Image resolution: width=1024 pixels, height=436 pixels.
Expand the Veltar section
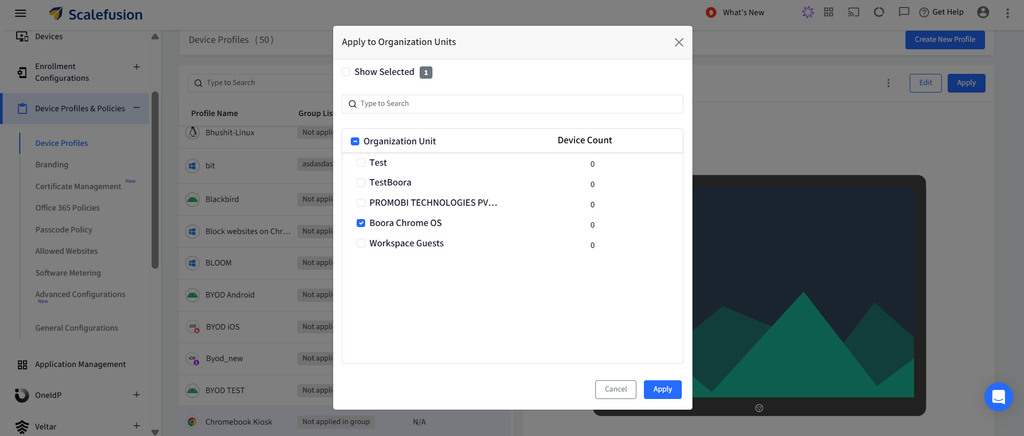(136, 426)
